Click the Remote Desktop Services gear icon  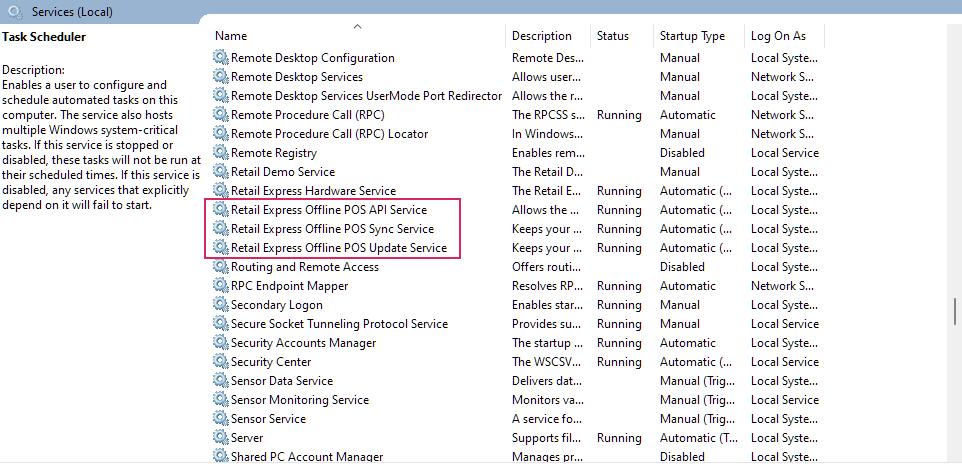[220, 77]
